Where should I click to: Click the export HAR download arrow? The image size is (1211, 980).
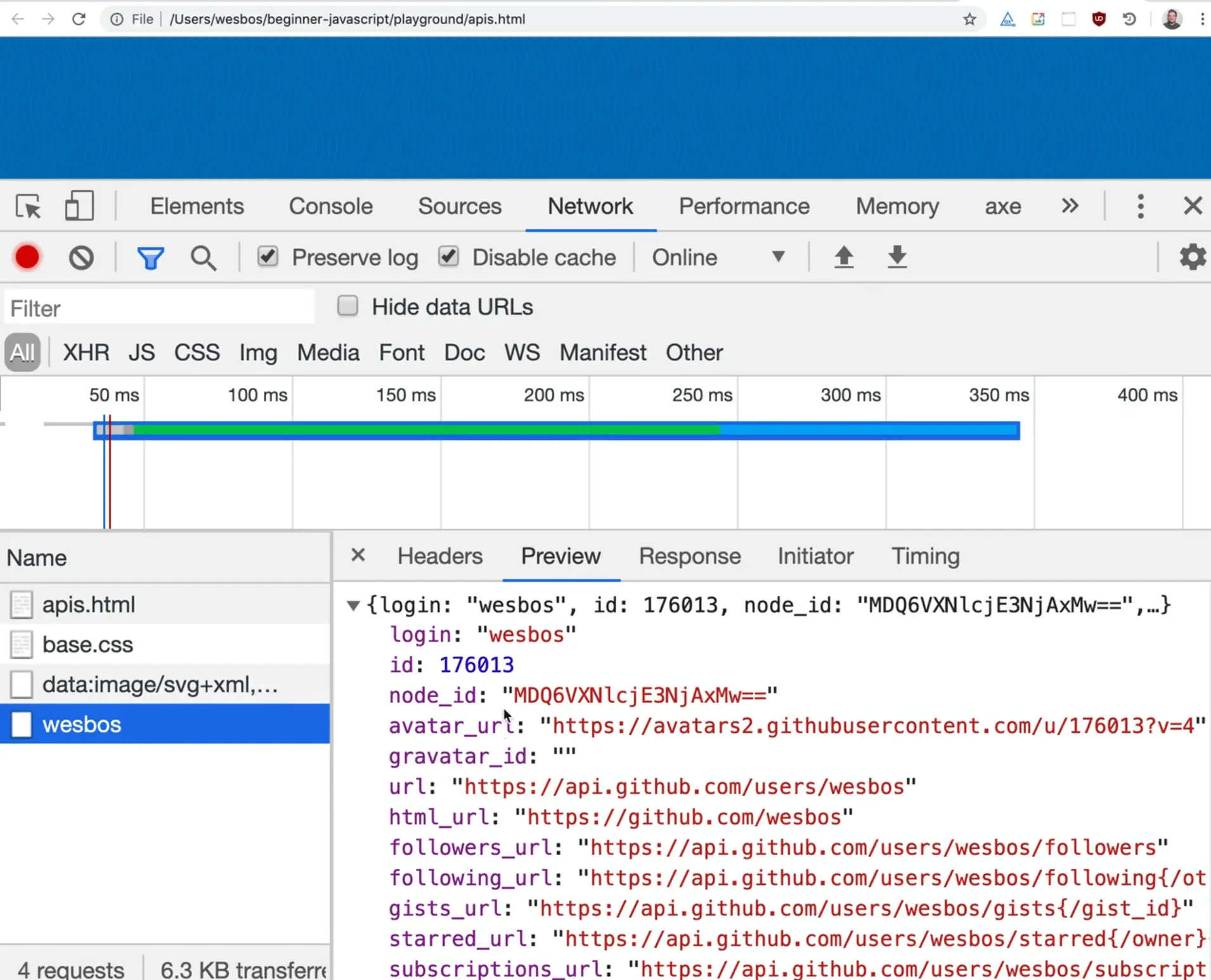point(897,257)
